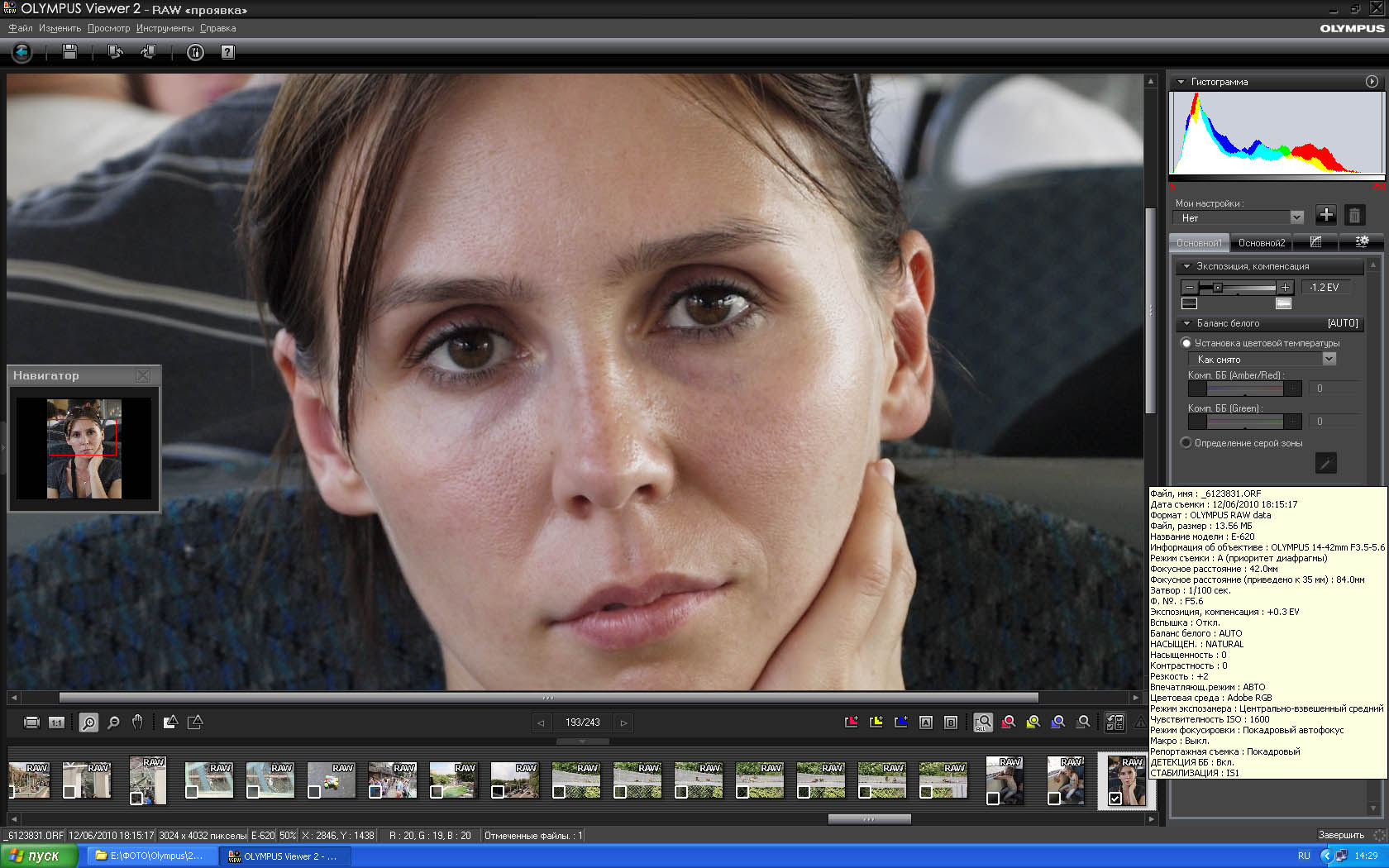Open the tone curve tab
Viewport: 1389px width, 868px height.
1315,241
